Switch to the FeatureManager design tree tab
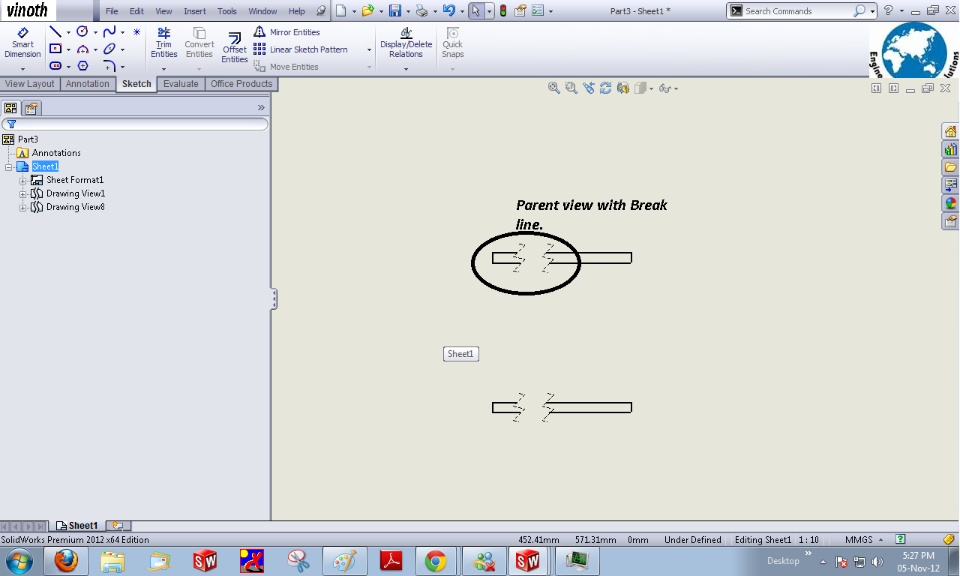Viewport: 960px width, 576px height. 10,108
